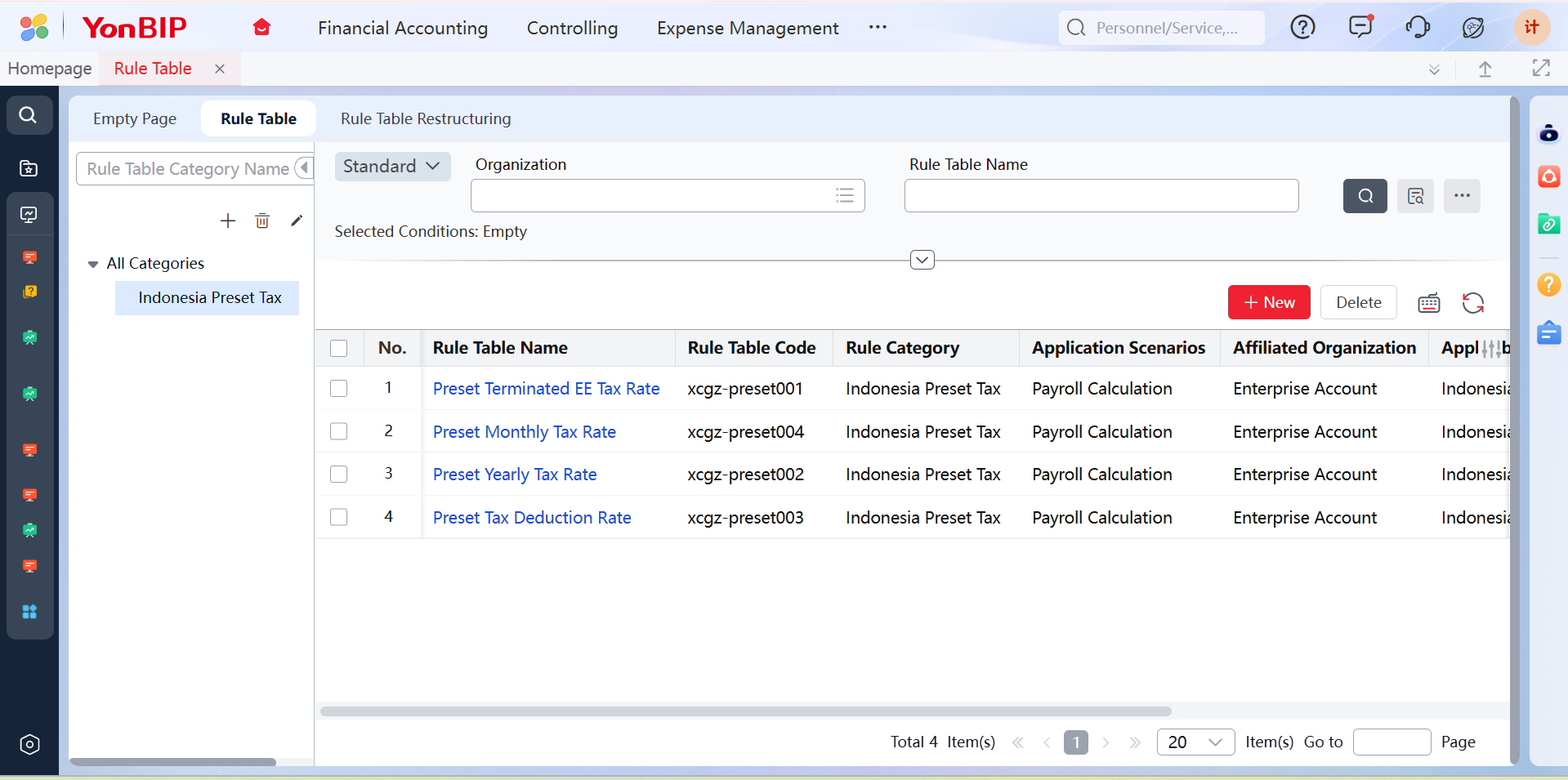Refresh the rule table list

tap(1473, 303)
